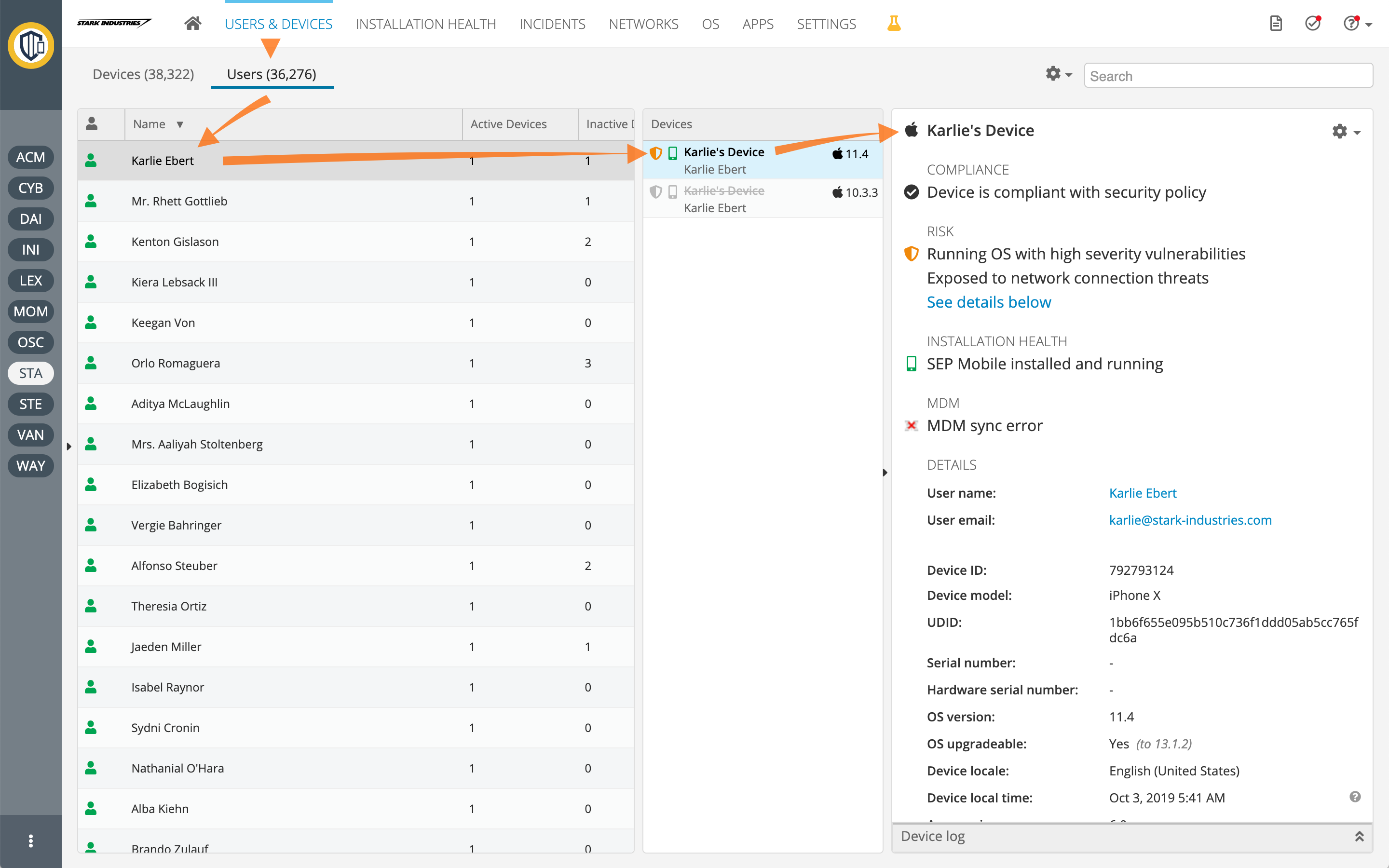Open the gear menu in the device details pane
The width and height of the screenshot is (1389, 868).
(1341, 131)
